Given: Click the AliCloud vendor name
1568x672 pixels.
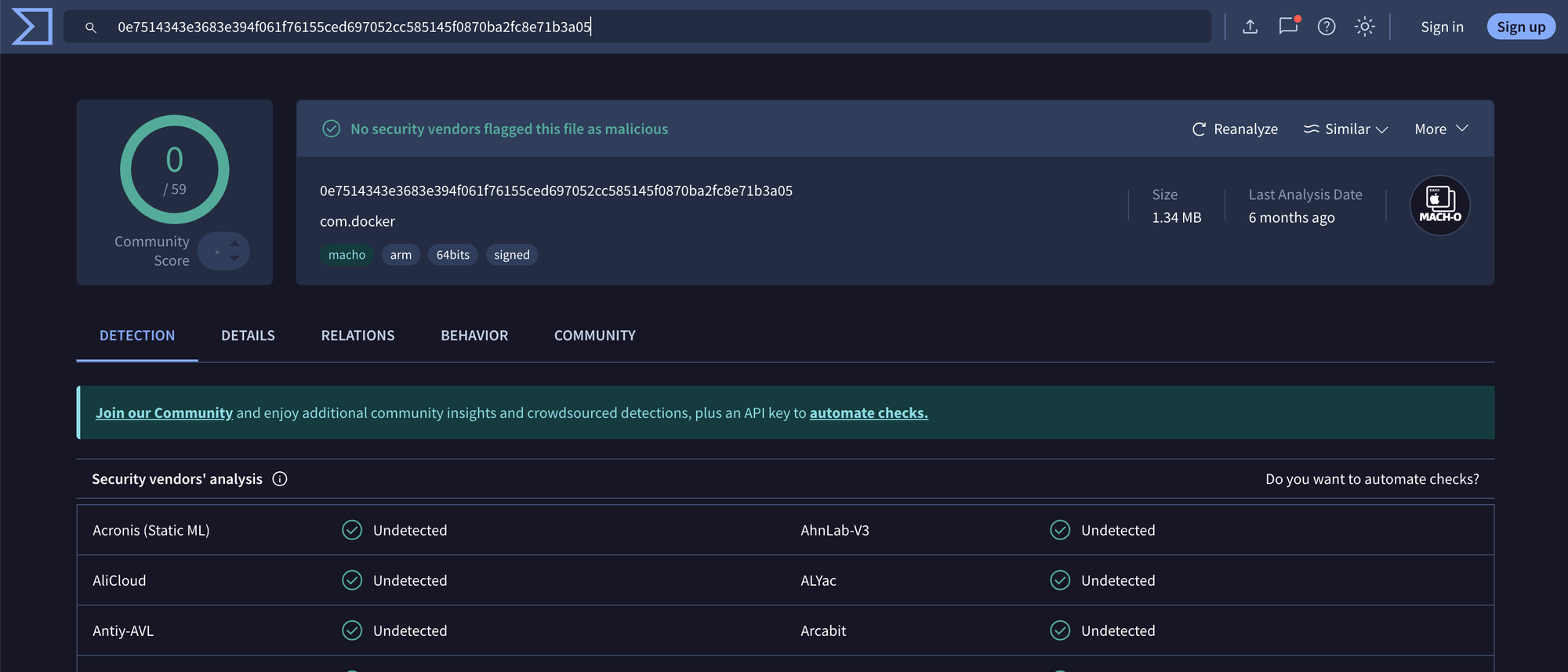Looking at the screenshot, I should click(x=119, y=580).
